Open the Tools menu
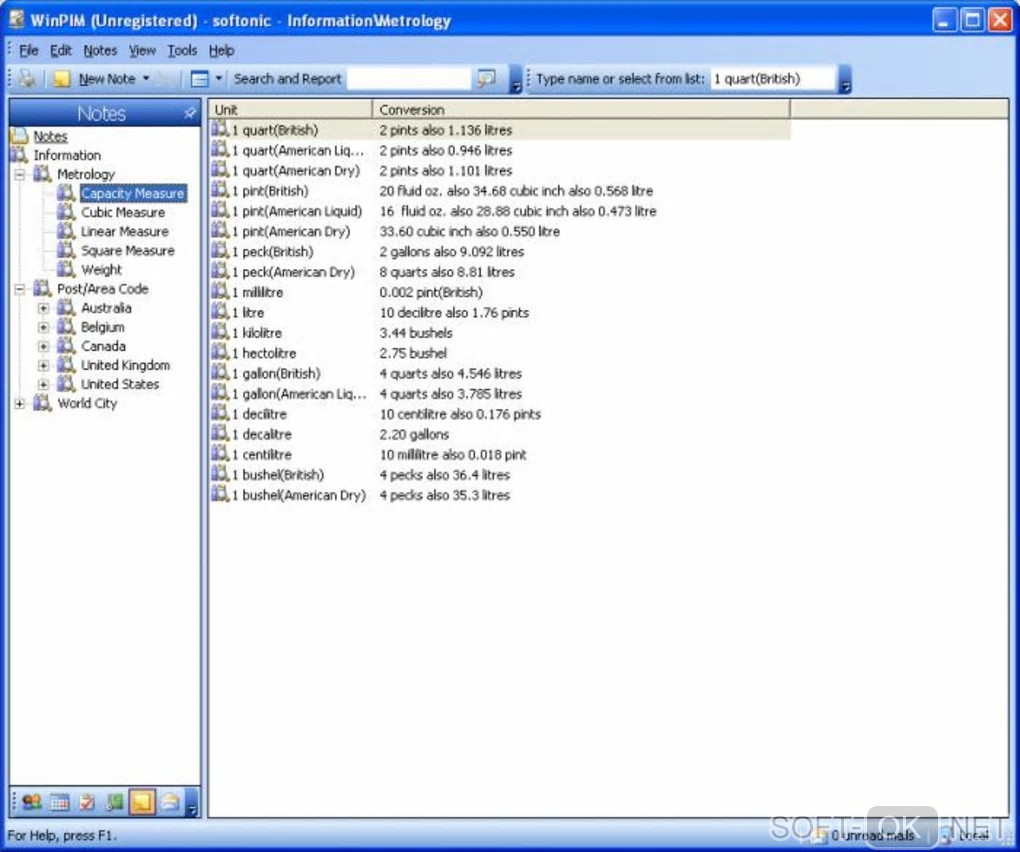 click(182, 50)
